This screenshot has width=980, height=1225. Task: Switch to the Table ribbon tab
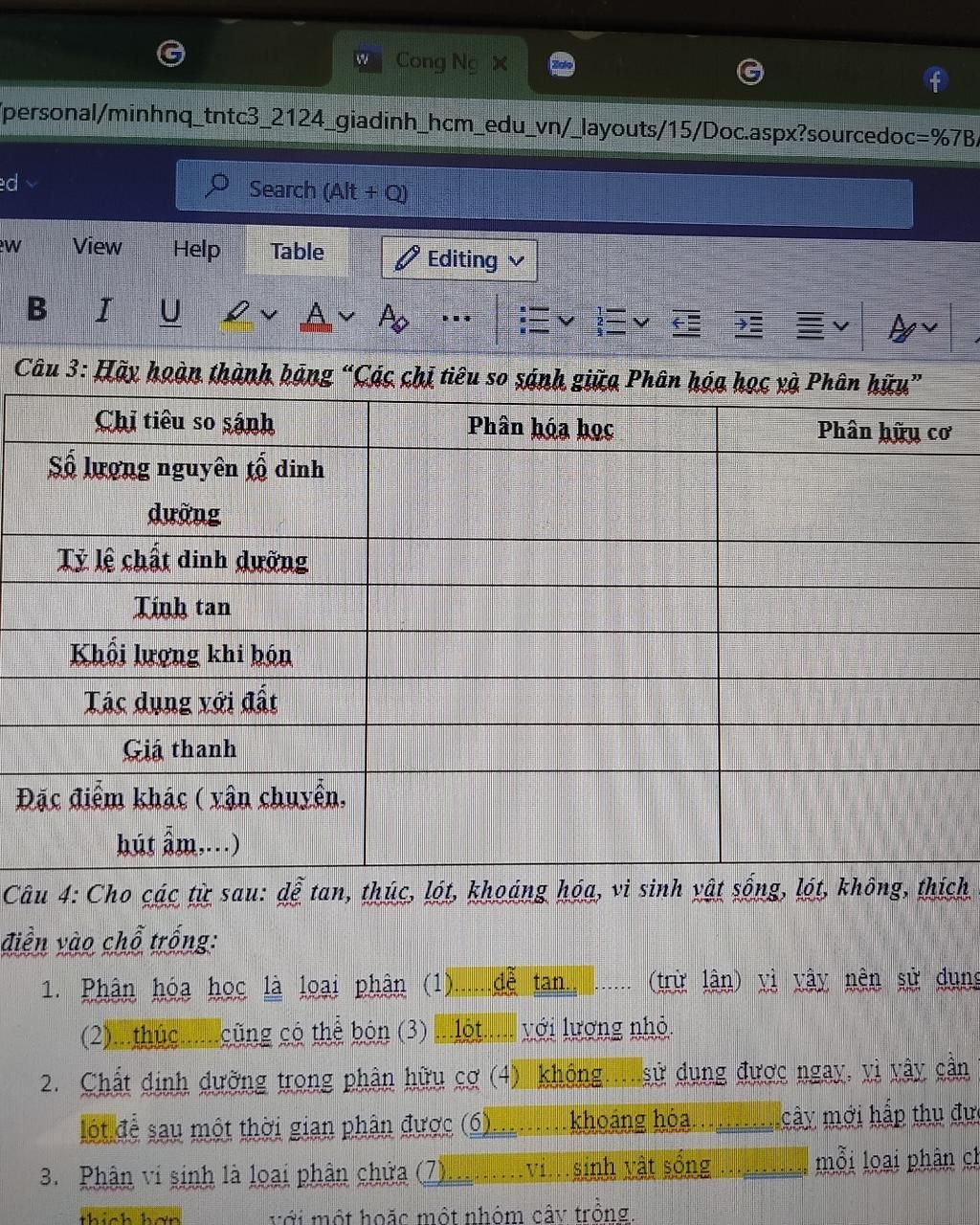coord(297,252)
